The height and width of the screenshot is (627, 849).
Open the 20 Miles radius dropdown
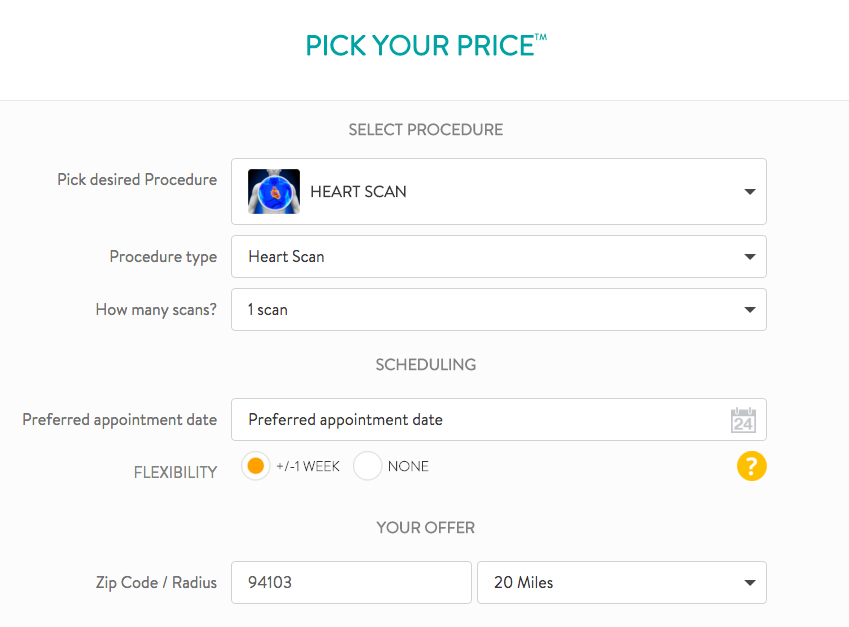click(621, 583)
